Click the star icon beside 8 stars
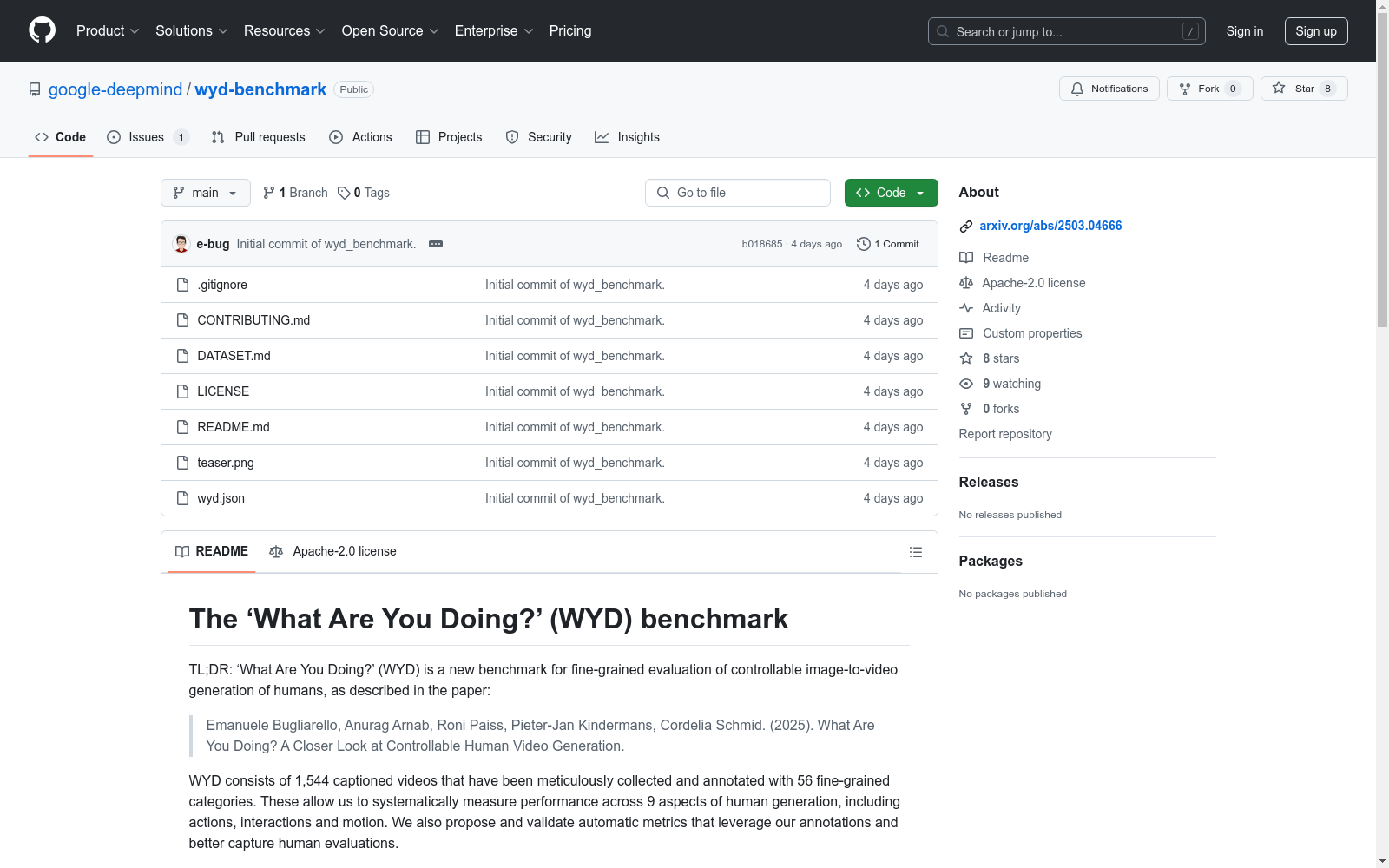Viewport: 1389px width, 868px height. coord(966,358)
